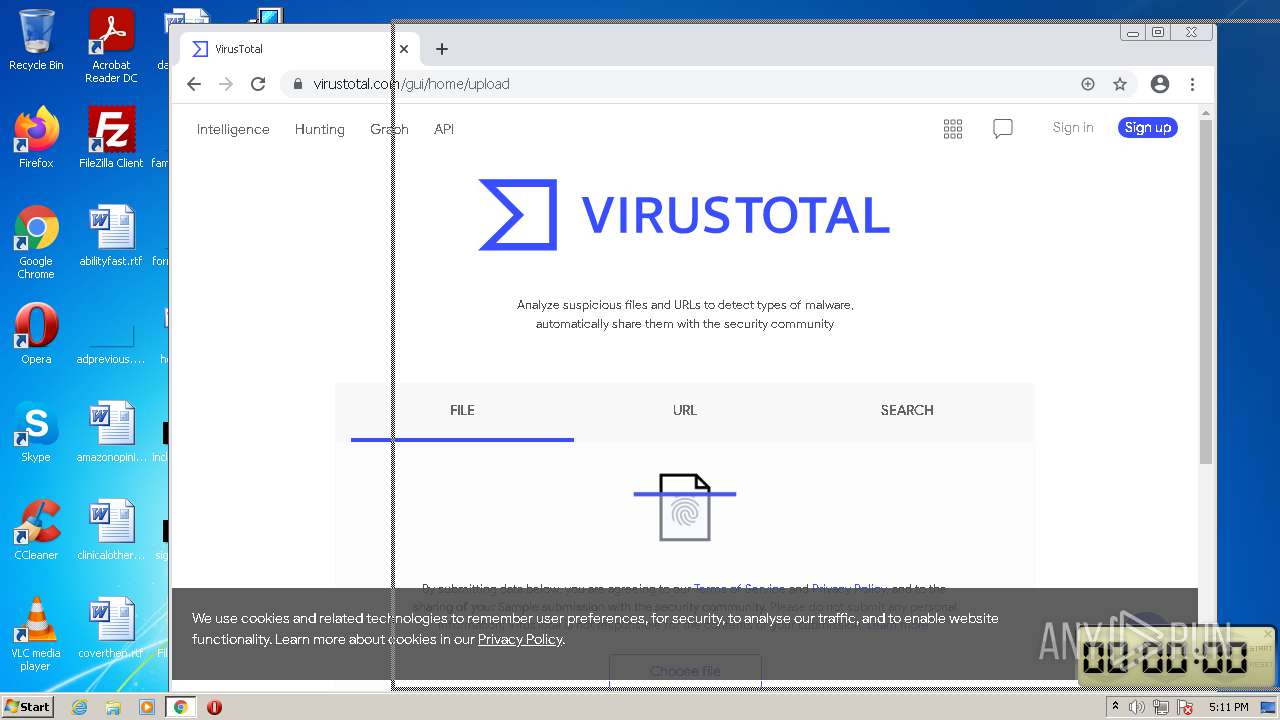Open amazonopini document on the desktop
The image size is (1280, 720).
(x=111, y=432)
